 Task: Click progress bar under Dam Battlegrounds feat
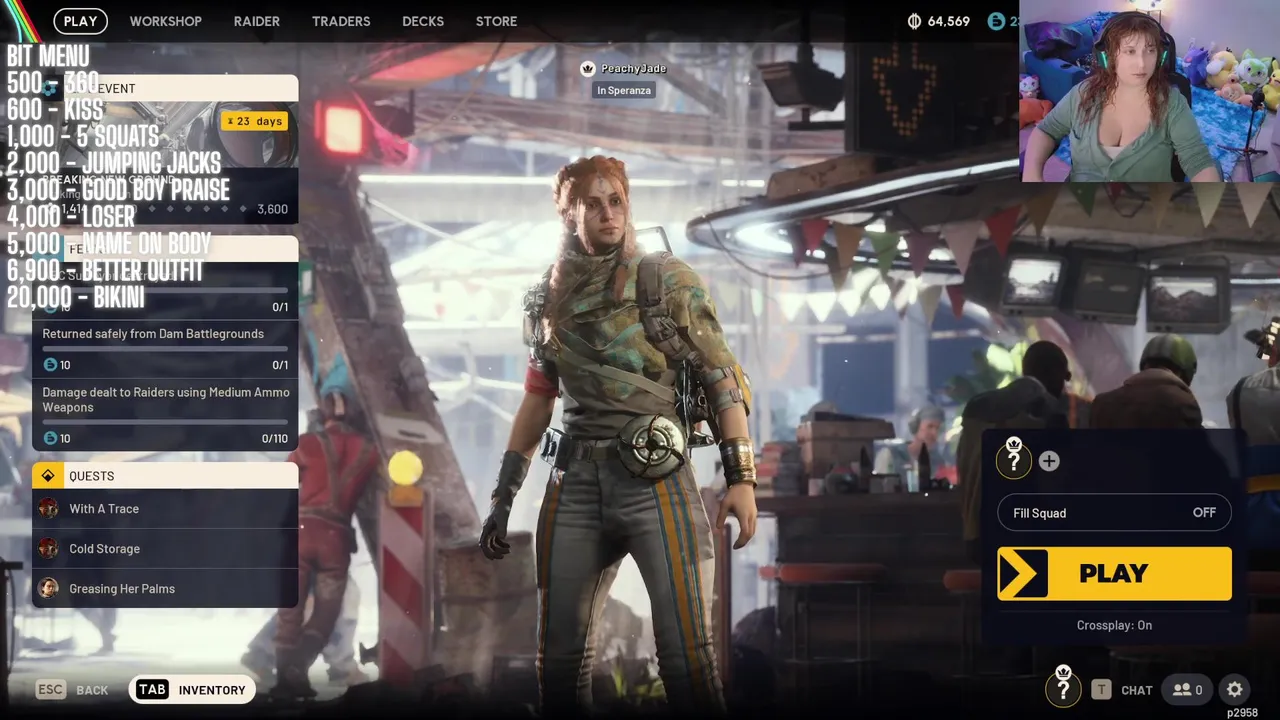(165, 349)
